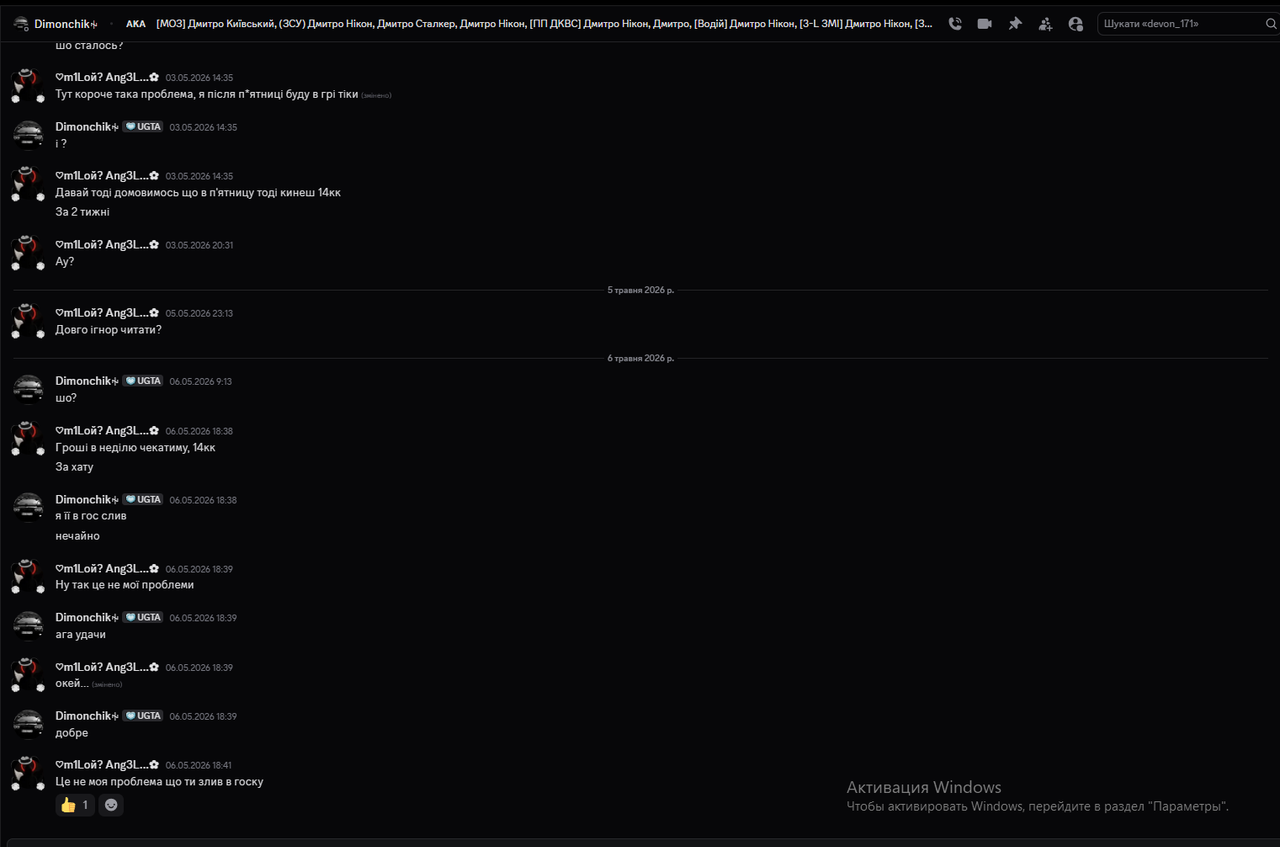Focus the «devon_171» search field
The height and width of the screenshot is (847, 1280).
click(x=1188, y=24)
